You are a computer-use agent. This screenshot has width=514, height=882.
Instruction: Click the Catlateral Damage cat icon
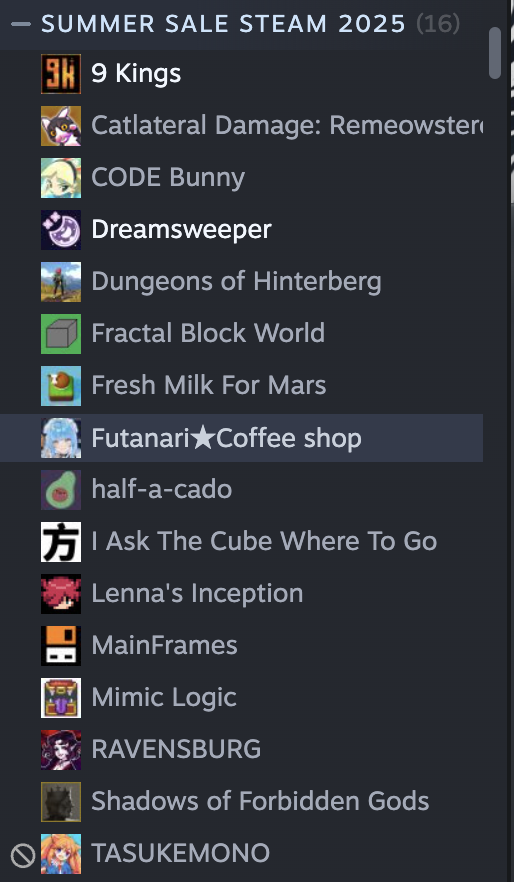[x=61, y=126]
